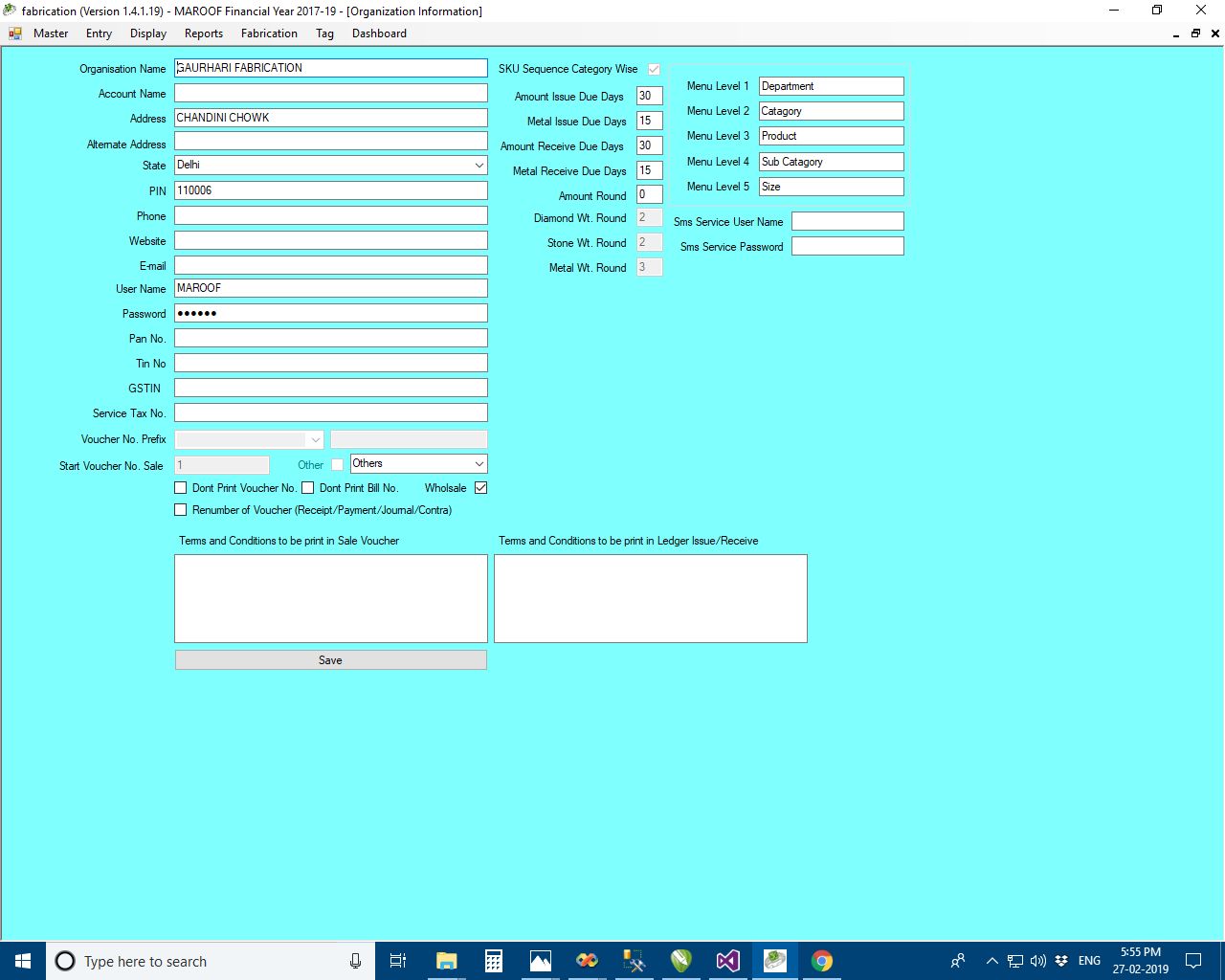Screen dimensions: 1225x980
Task: Enable Dont Print Voucher No. checkbox
Action: 181,488
